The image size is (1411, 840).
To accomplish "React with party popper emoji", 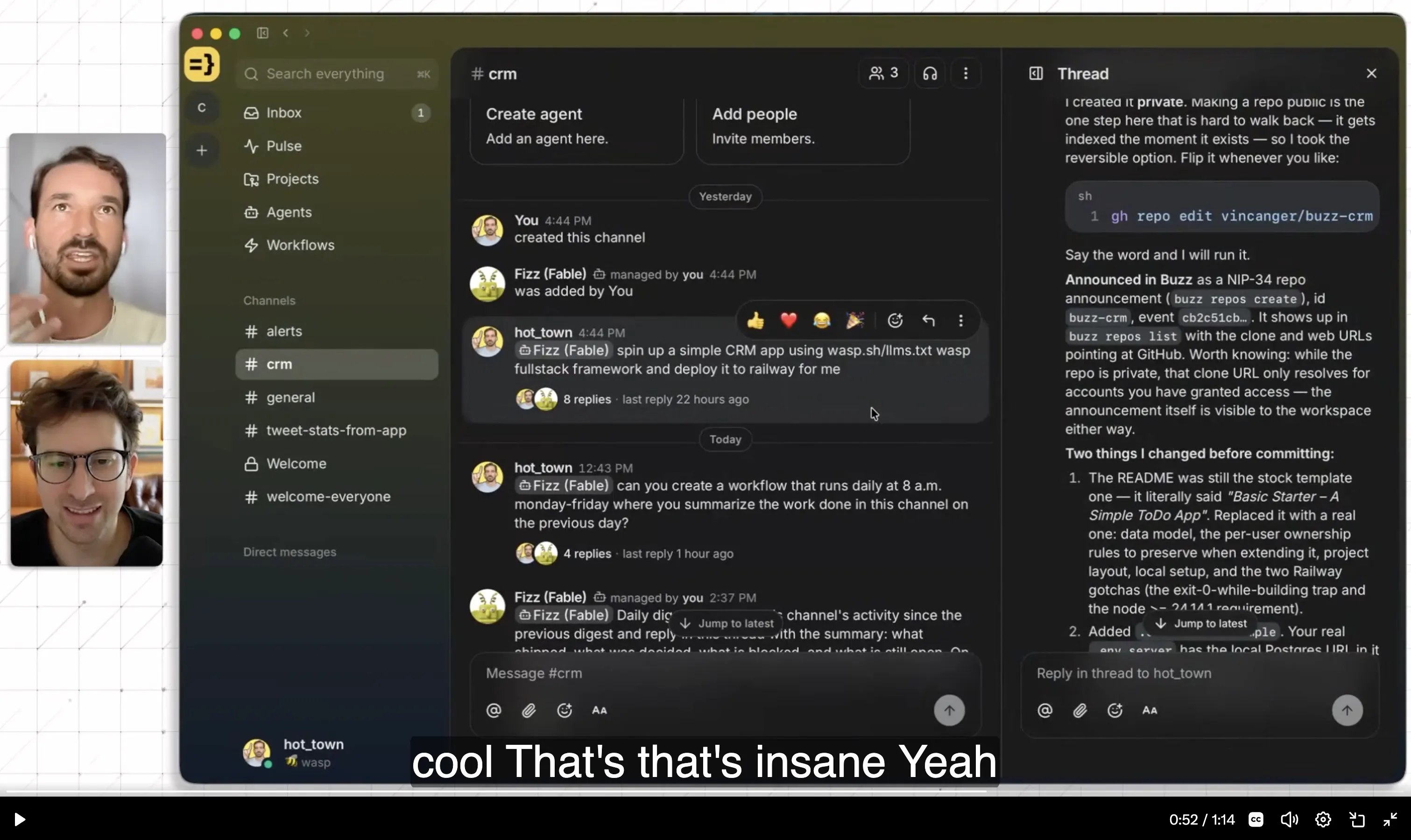I will pyautogui.click(x=854, y=321).
